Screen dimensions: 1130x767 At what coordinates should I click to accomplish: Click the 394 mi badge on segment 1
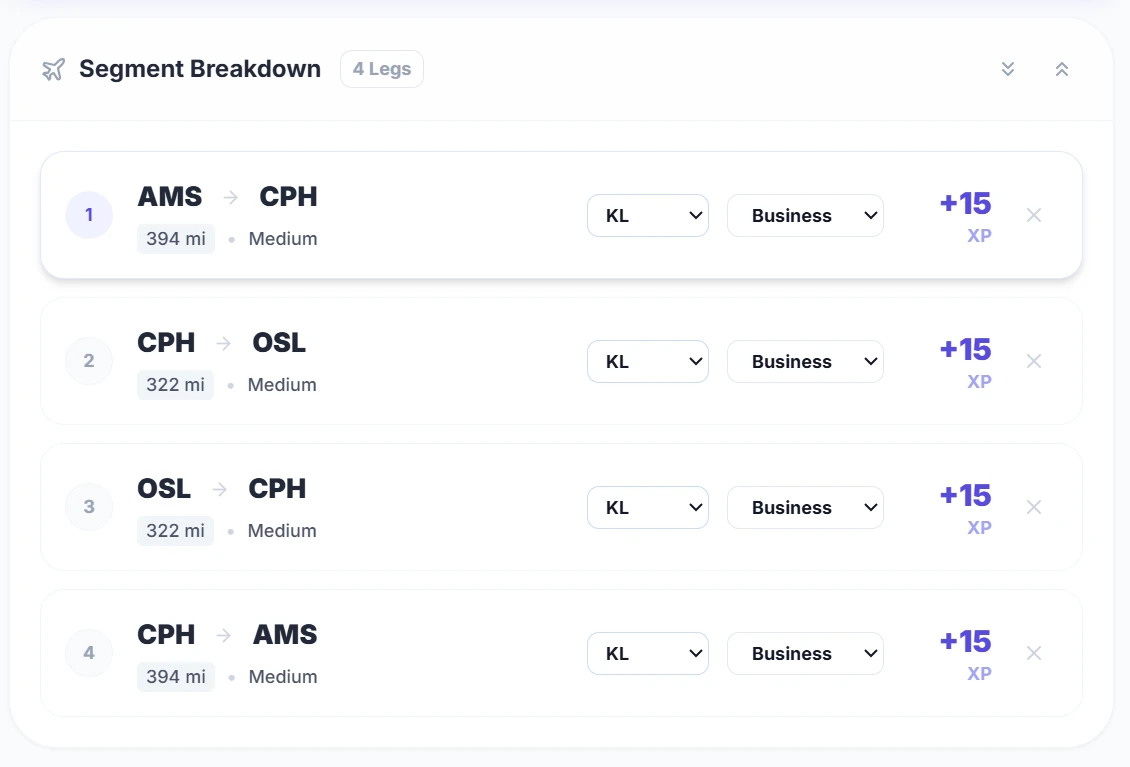click(x=176, y=238)
